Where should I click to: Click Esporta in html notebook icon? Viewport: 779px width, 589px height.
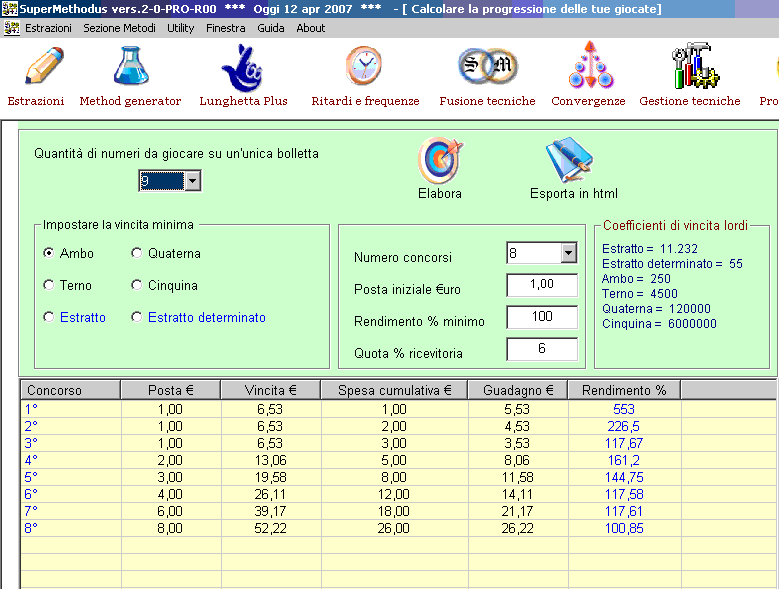pyautogui.click(x=569, y=160)
